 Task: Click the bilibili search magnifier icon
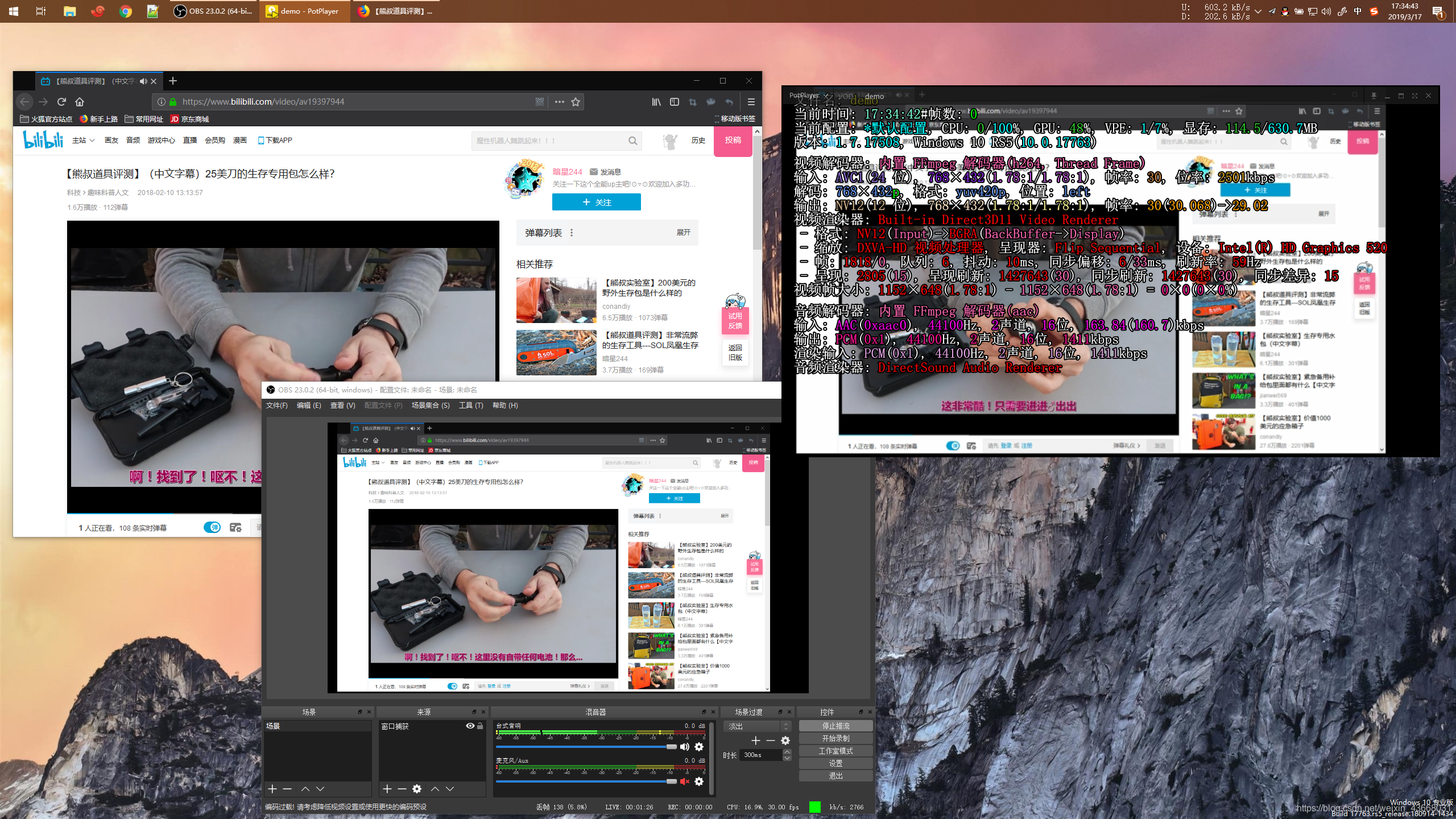(632, 141)
